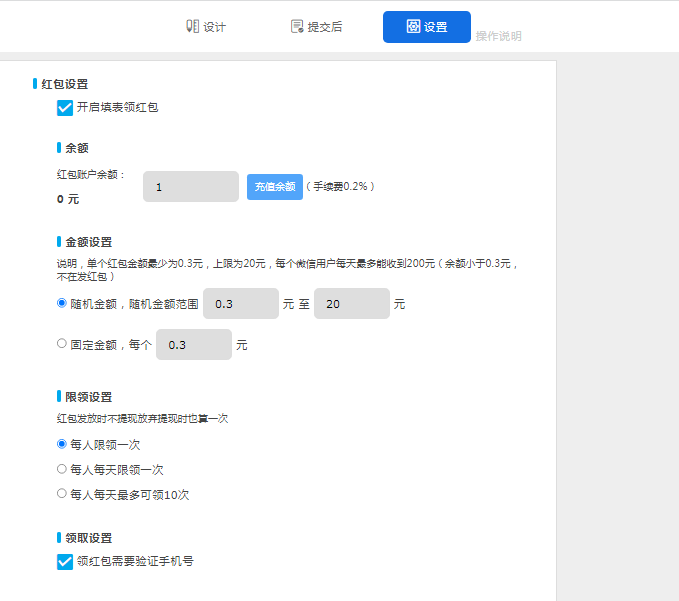Select the 随机金额 radio option
The image size is (679, 601).
62,303
